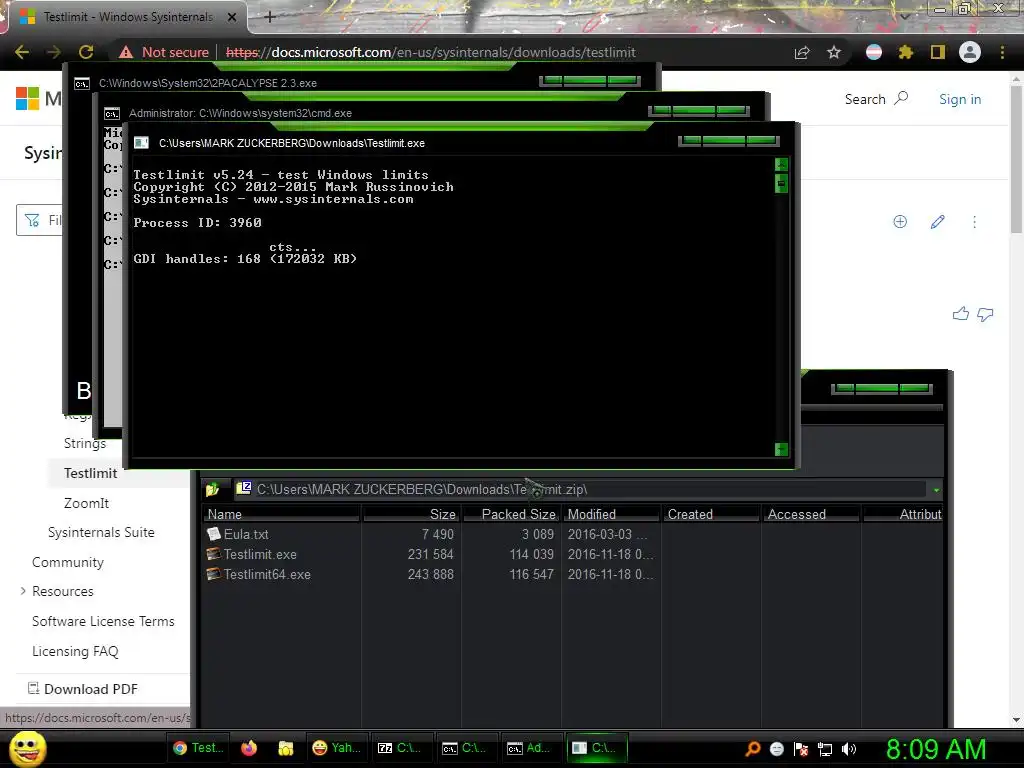Click Download PDF button
This screenshot has height=768, width=1024.
pyautogui.click(x=83, y=689)
